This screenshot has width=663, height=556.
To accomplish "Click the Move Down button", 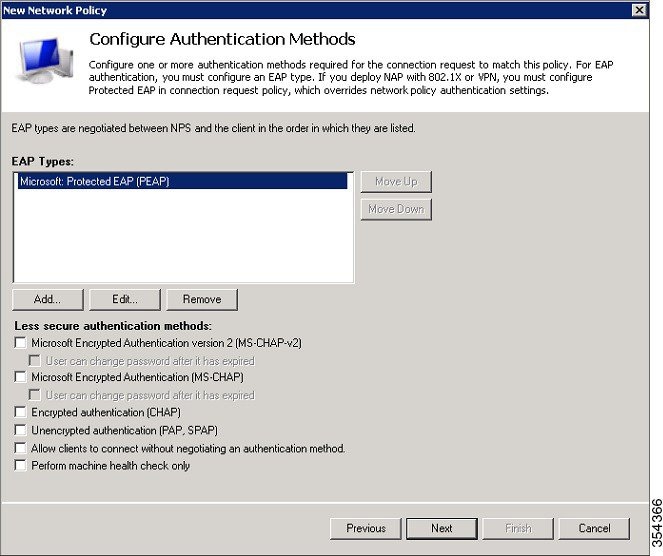I will 396,209.
